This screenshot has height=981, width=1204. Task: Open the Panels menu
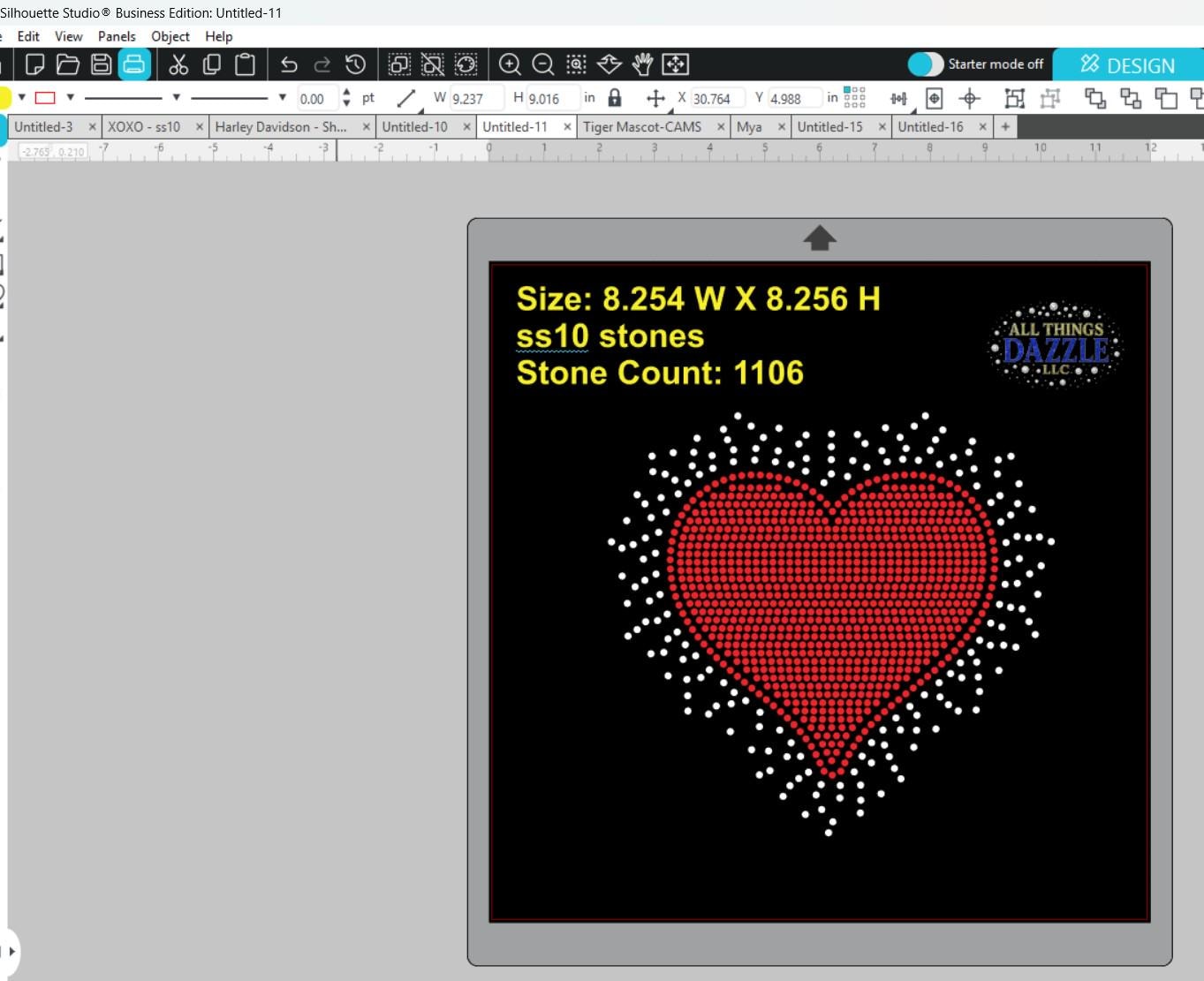coord(117,36)
